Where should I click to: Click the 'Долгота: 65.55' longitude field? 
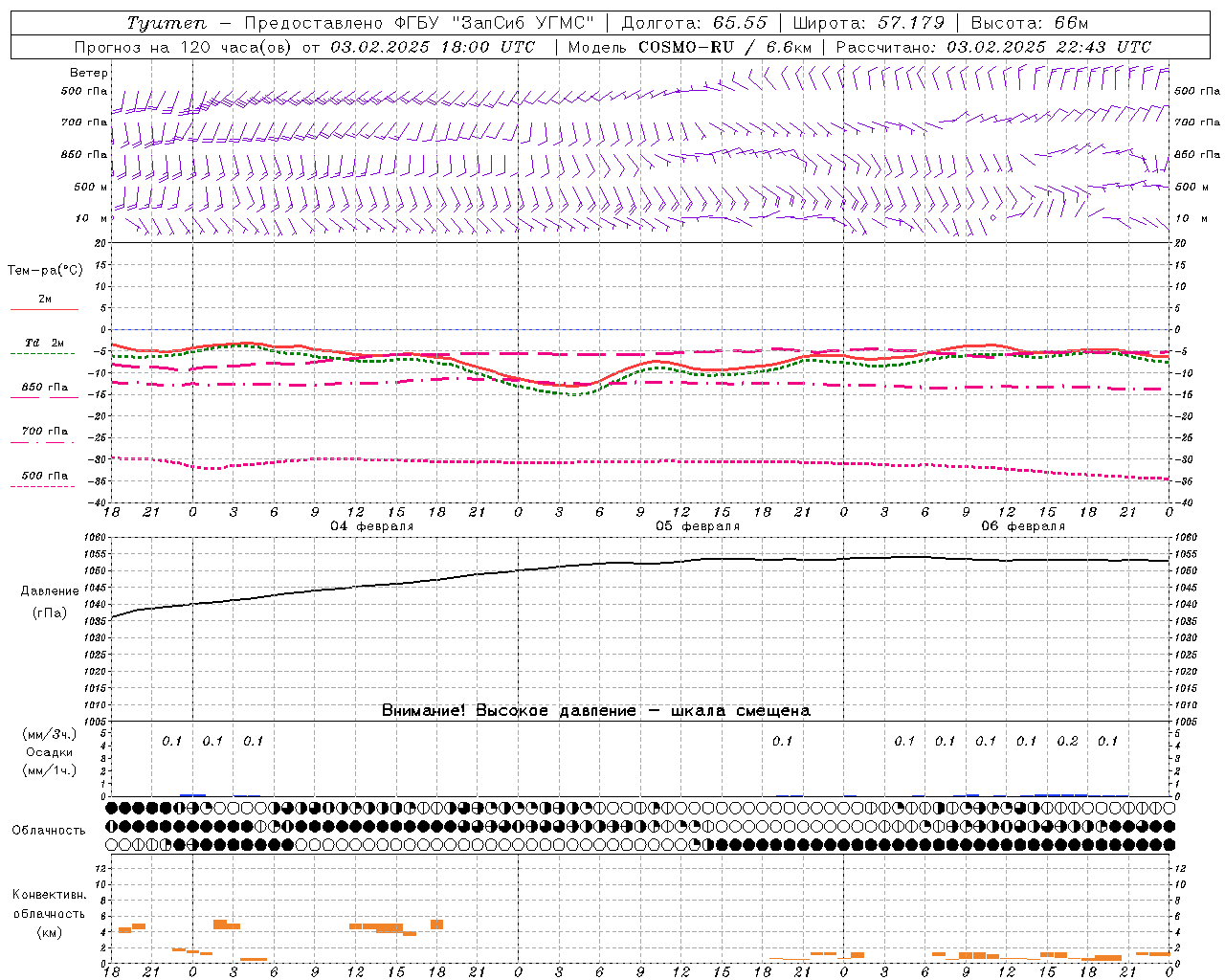pos(694,23)
